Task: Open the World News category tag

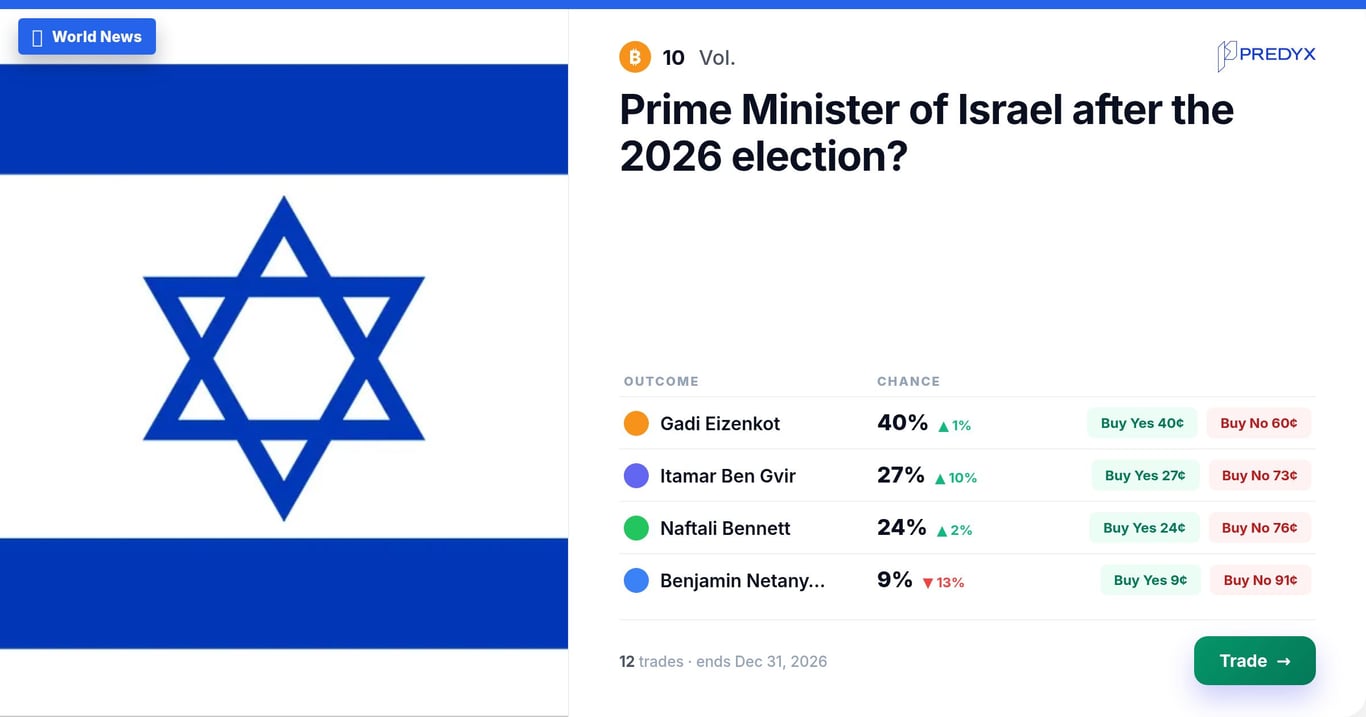Action: click(87, 37)
